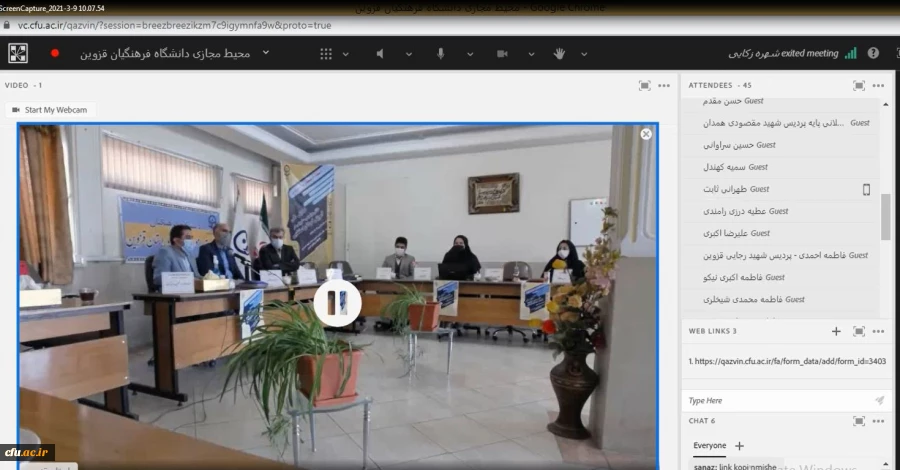This screenshot has width=900, height=470.
Task: Click the red recording indicator dot
Action: (55, 53)
